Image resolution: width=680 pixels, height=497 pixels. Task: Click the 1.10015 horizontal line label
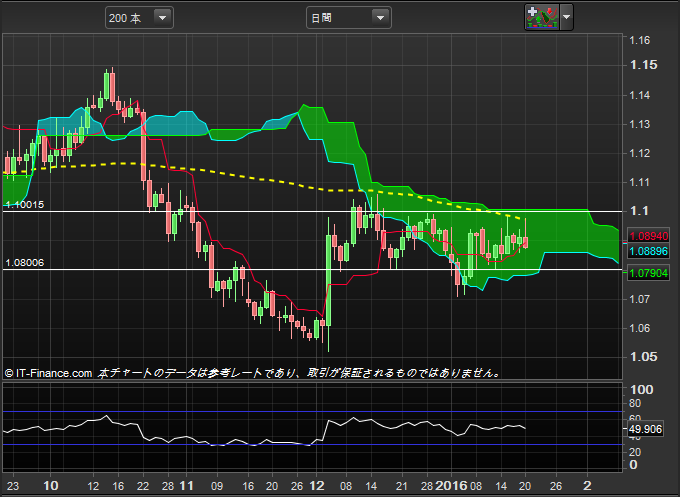coord(25,205)
